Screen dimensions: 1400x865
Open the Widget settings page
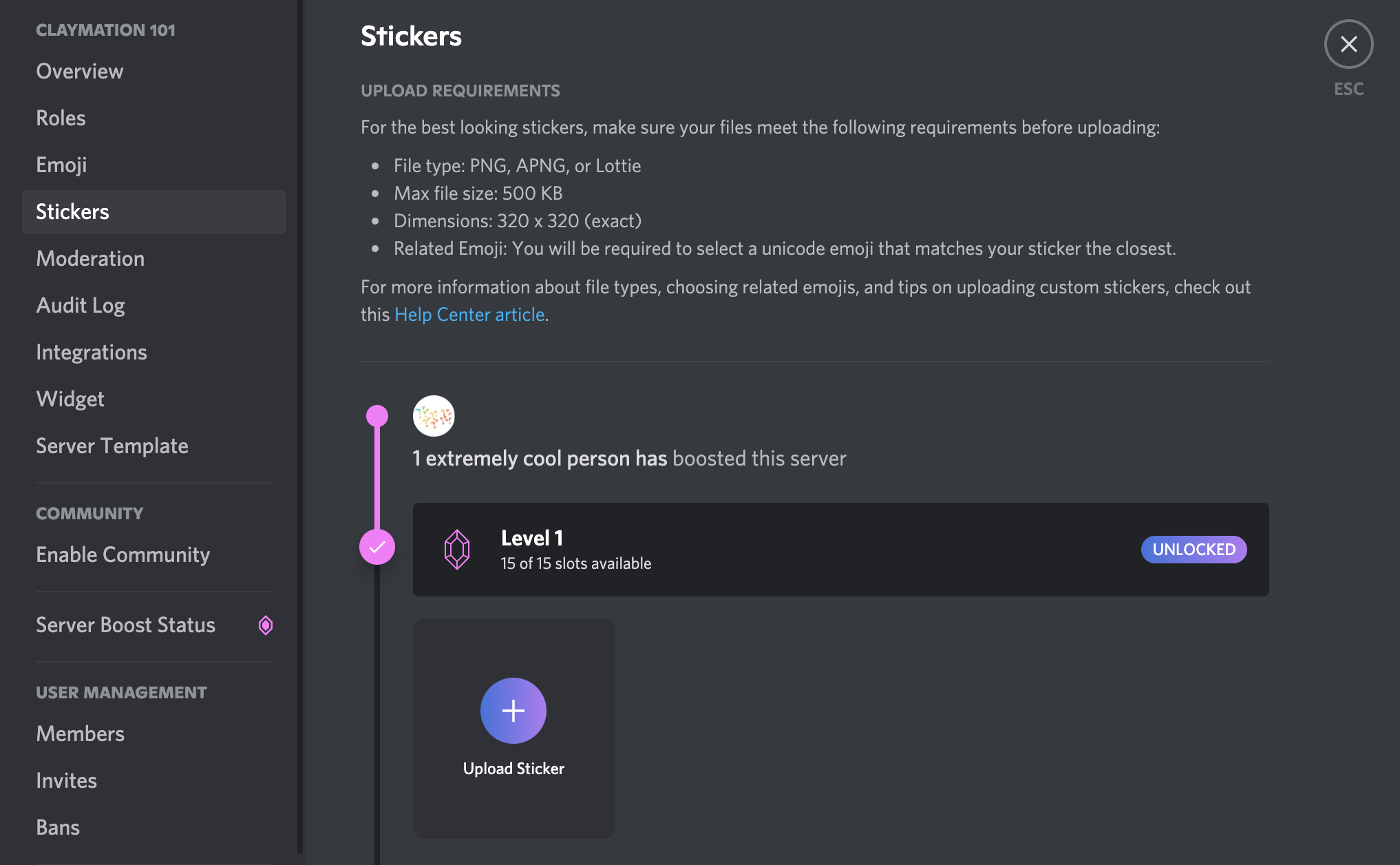pos(70,398)
